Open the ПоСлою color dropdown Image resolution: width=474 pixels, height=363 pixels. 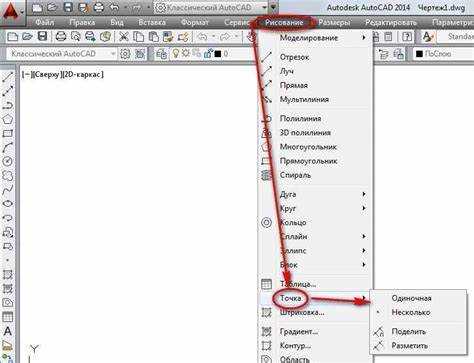click(x=443, y=54)
